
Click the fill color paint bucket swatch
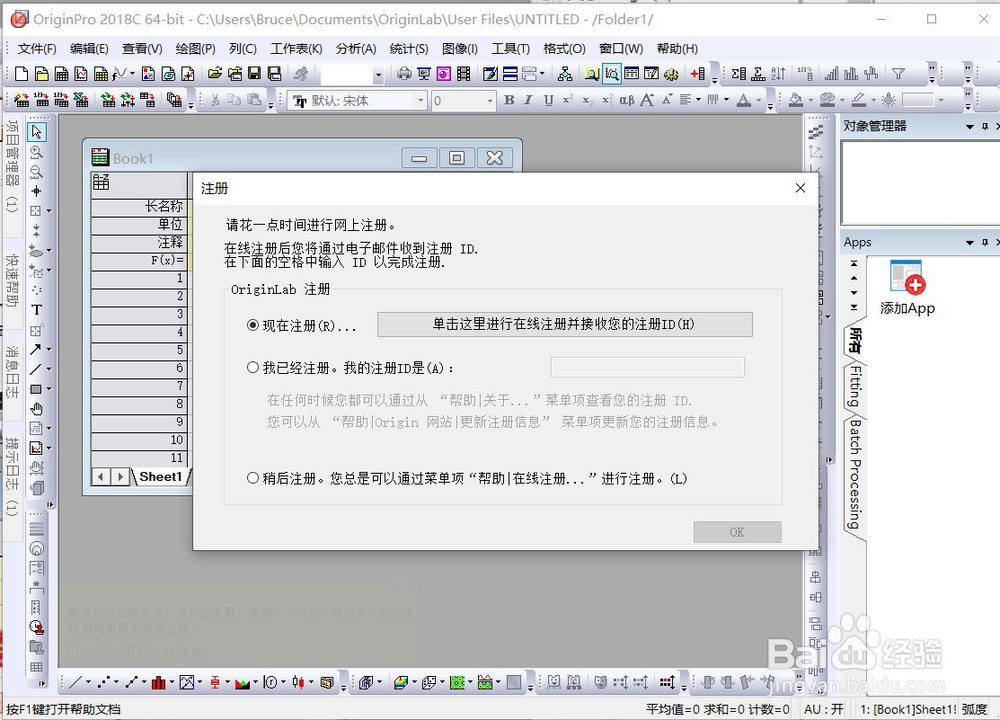tap(795, 100)
